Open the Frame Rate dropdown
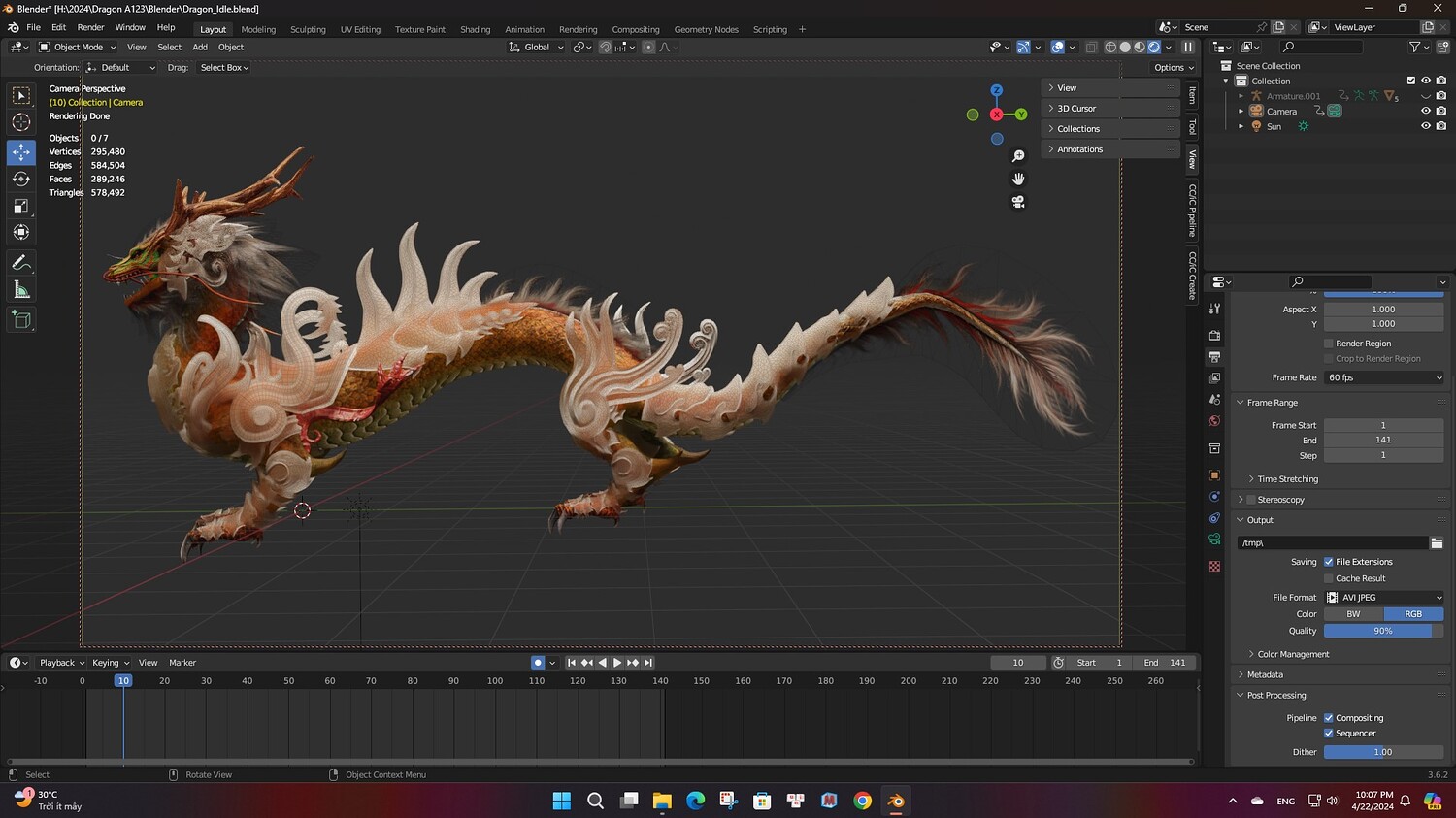Screen dimensions: 1456x818 point(1383,377)
